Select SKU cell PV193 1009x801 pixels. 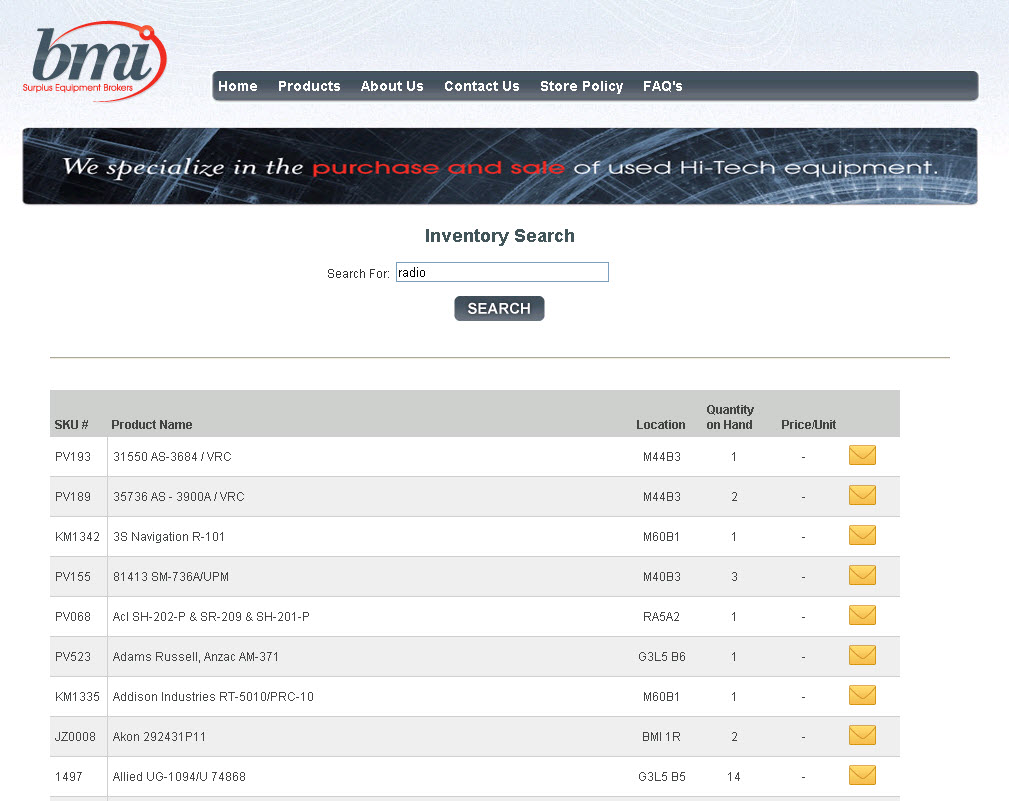click(73, 457)
